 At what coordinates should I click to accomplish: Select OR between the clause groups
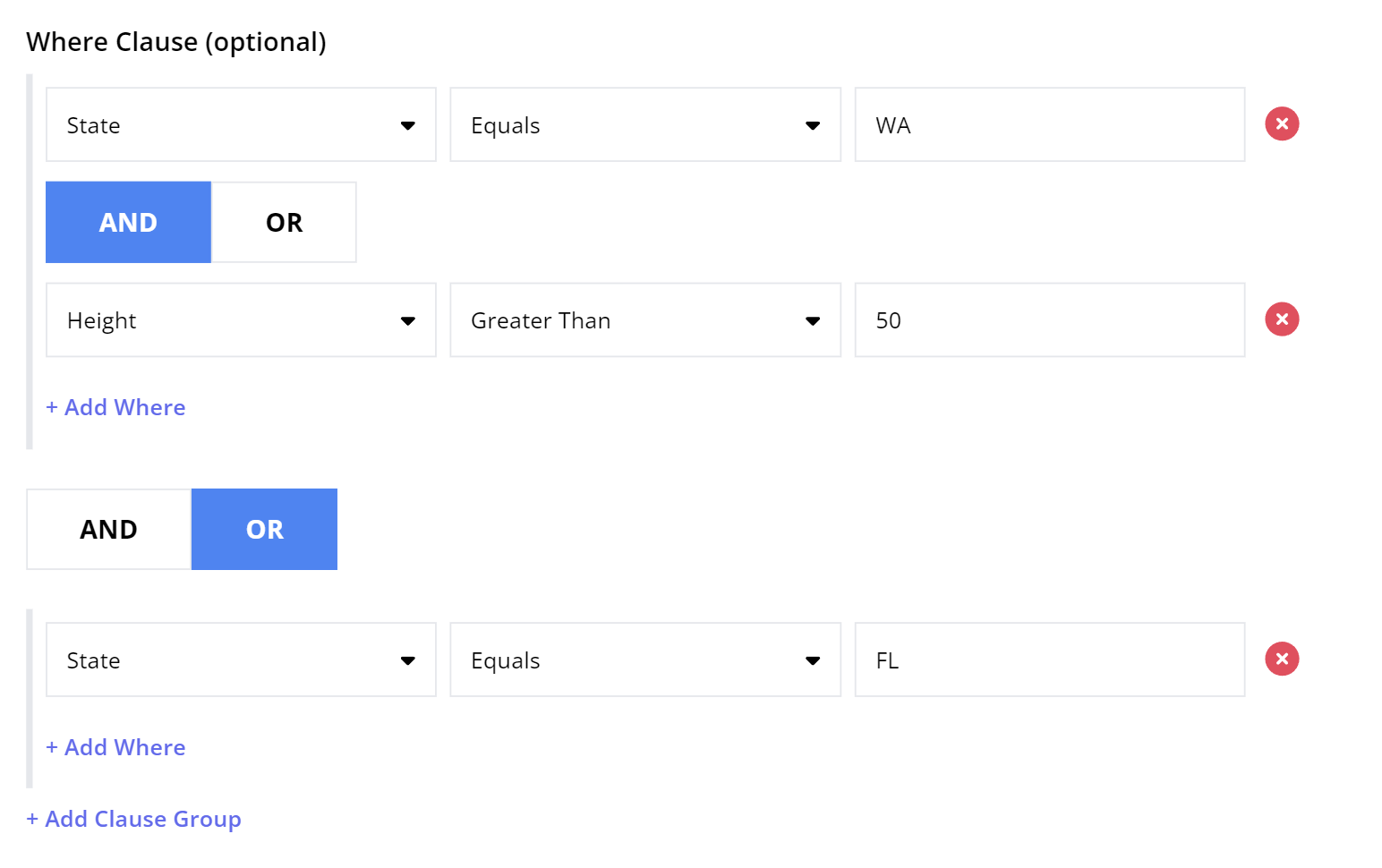tap(264, 529)
